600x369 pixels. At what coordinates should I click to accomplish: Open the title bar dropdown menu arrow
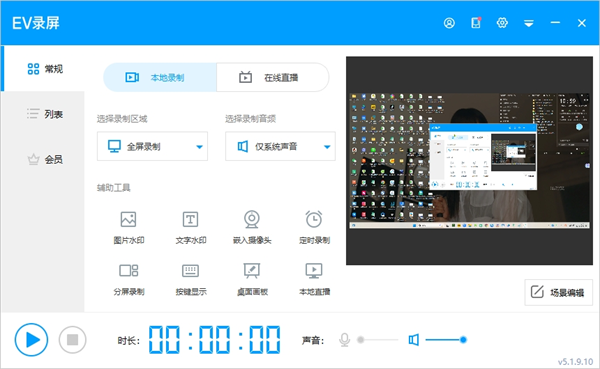pyautogui.click(x=529, y=23)
